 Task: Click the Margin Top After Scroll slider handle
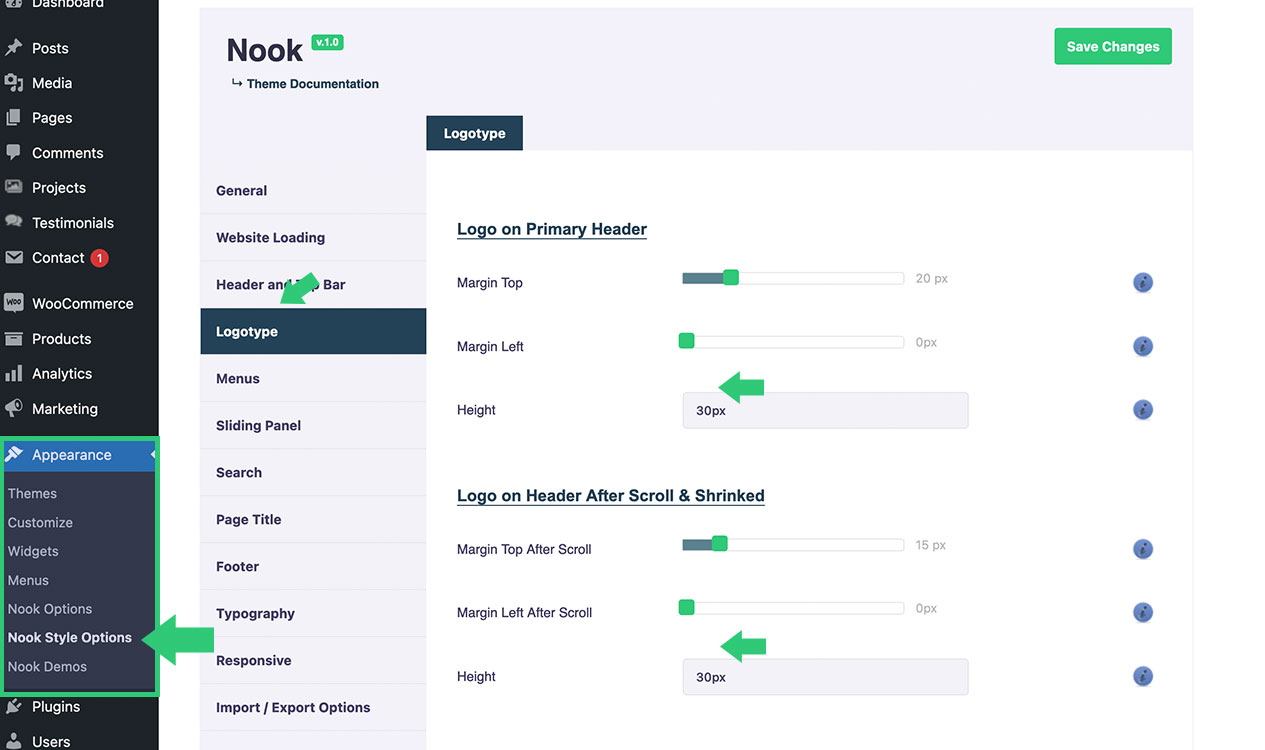click(x=719, y=544)
